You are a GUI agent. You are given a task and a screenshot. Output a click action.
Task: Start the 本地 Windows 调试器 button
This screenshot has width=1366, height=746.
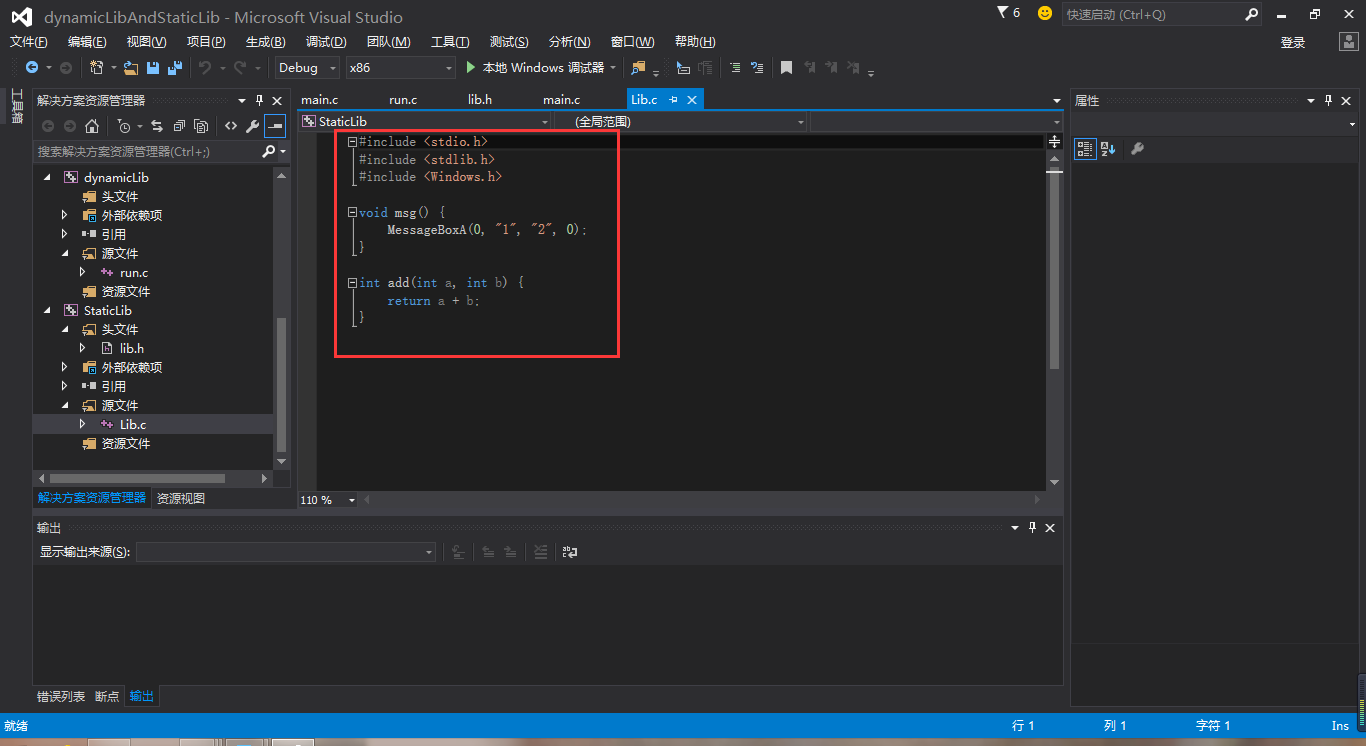pos(535,68)
